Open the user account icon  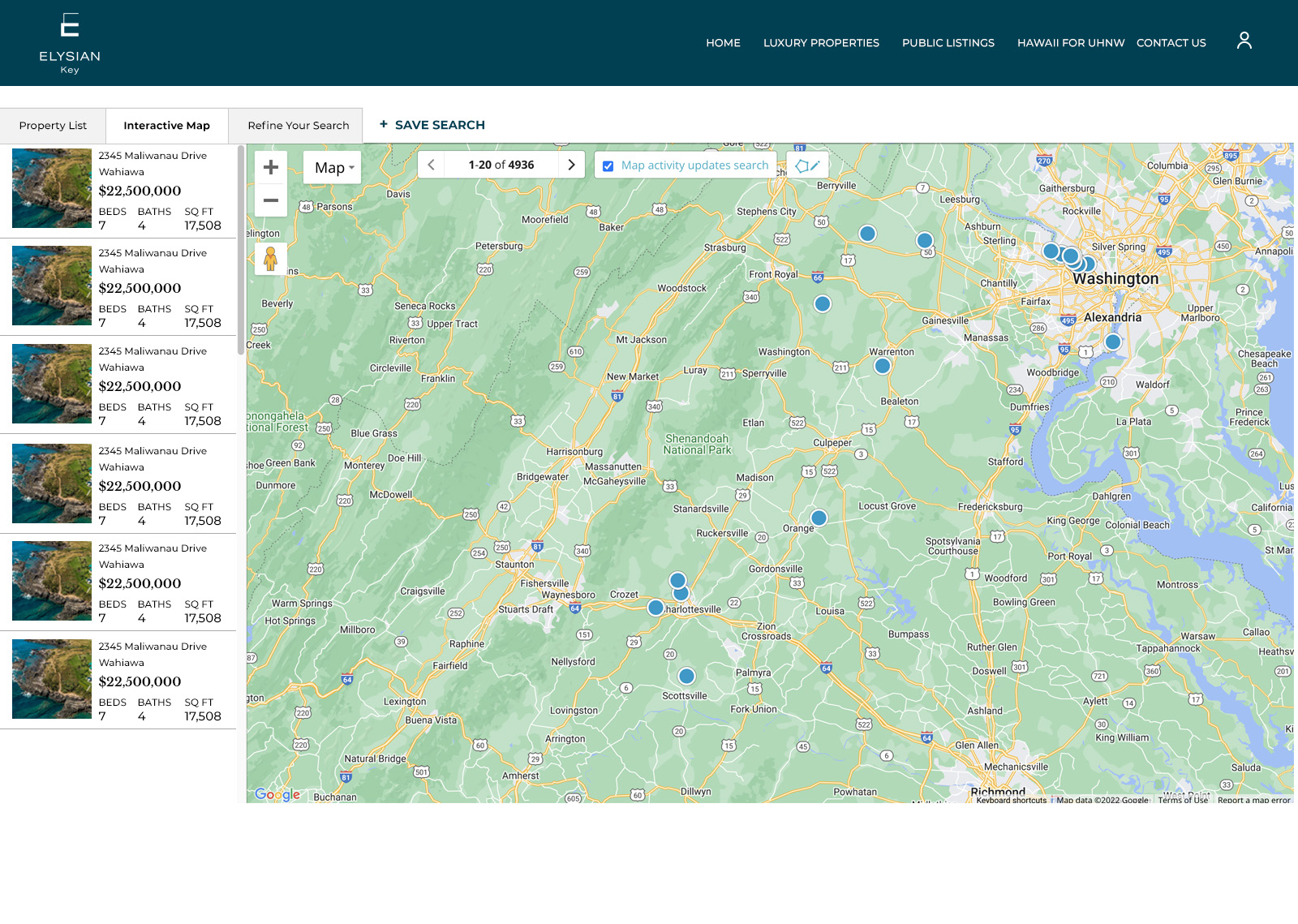1244,41
